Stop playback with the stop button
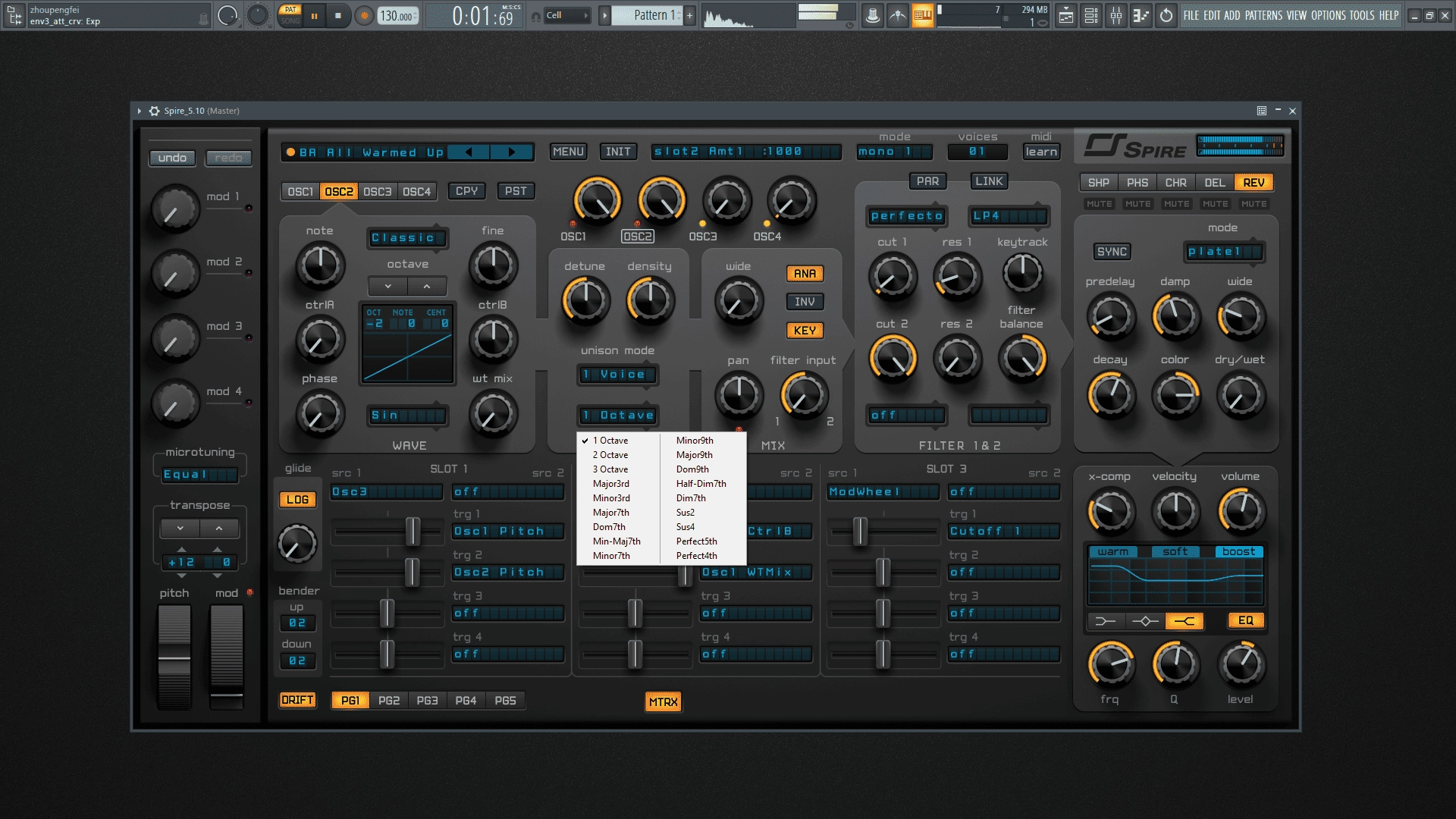1456x819 pixels. click(x=338, y=15)
